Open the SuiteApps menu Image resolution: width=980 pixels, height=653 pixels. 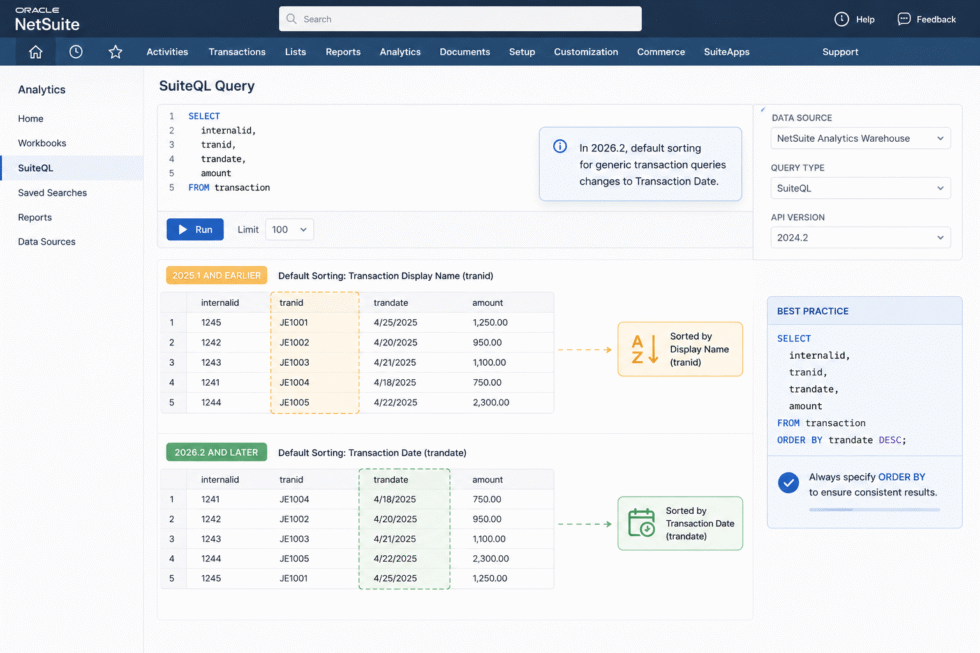click(x=726, y=52)
